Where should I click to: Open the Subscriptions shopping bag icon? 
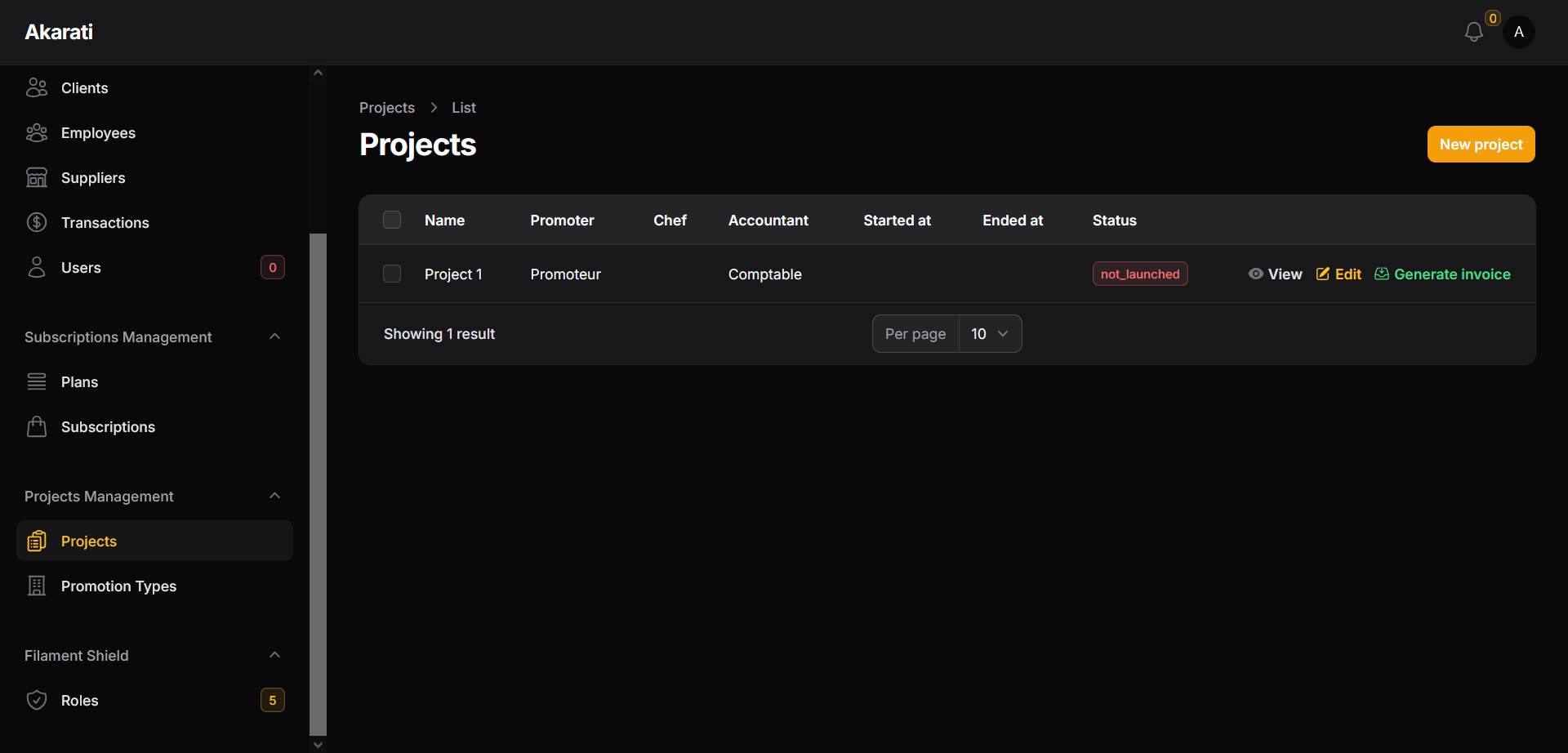click(37, 426)
